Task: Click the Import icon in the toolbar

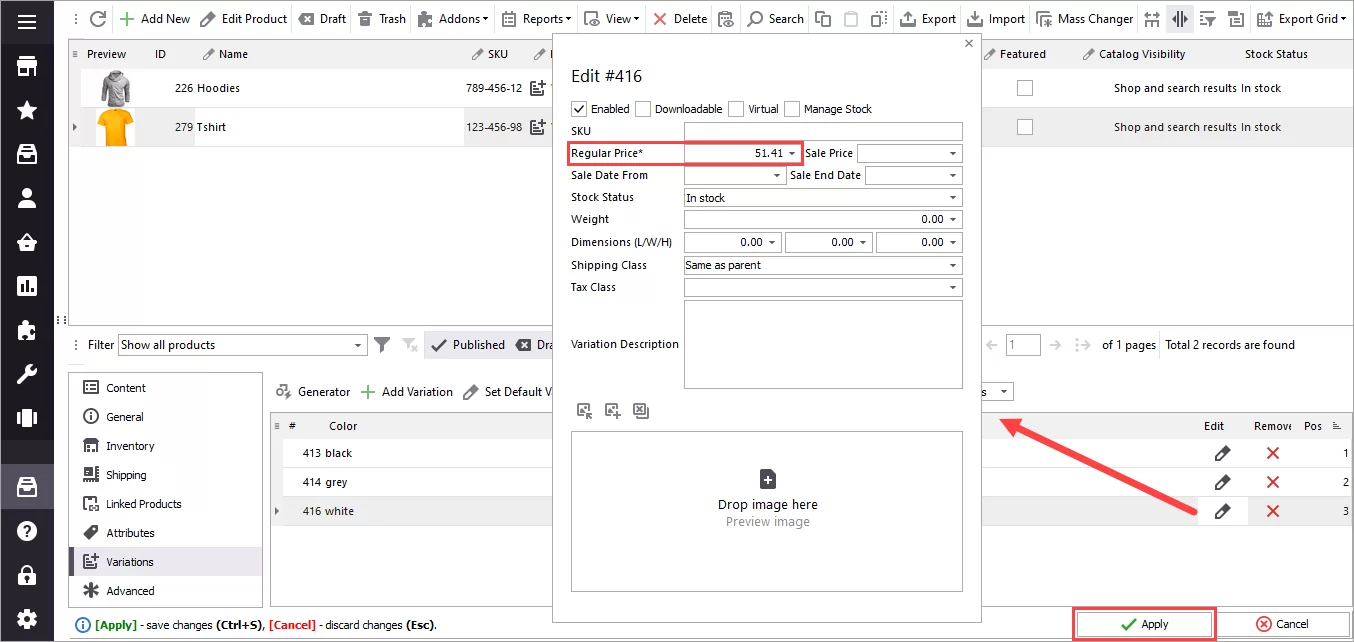Action: click(x=995, y=18)
